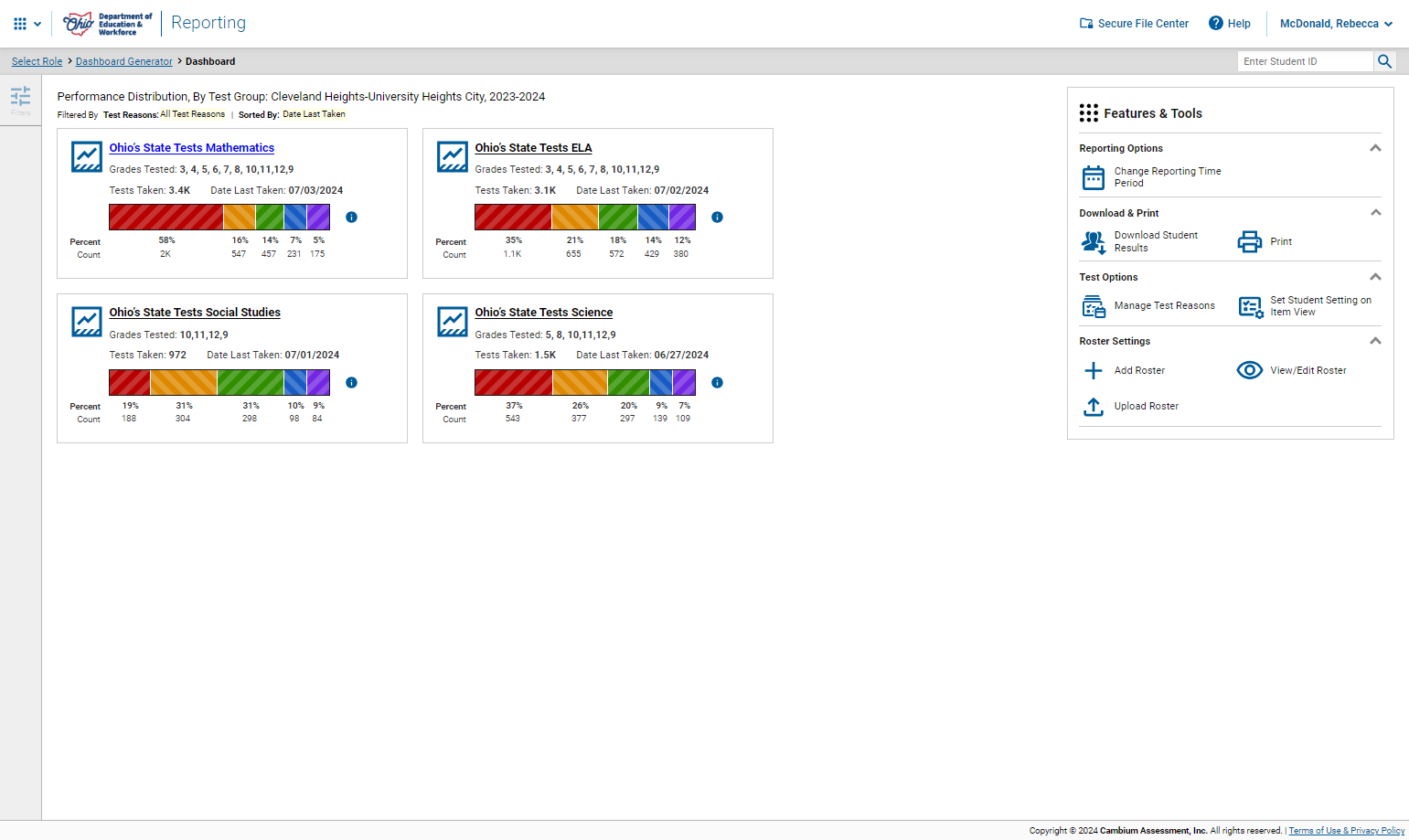Open Ohio's State Tests Social Studies link
This screenshot has width=1409, height=840.
195,313
